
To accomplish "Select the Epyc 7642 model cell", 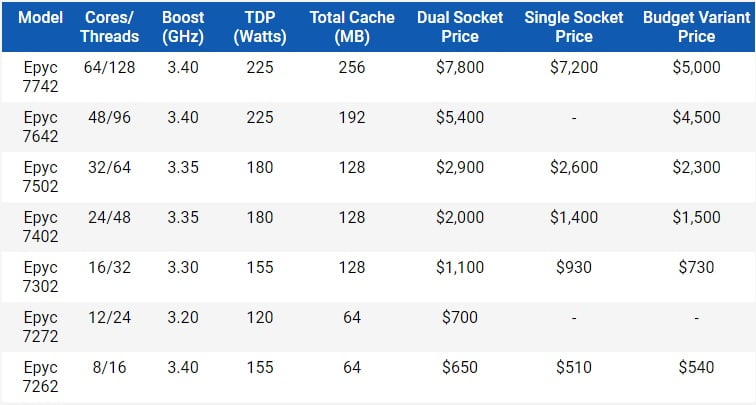I will pyautogui.click(x=40, y=127).
